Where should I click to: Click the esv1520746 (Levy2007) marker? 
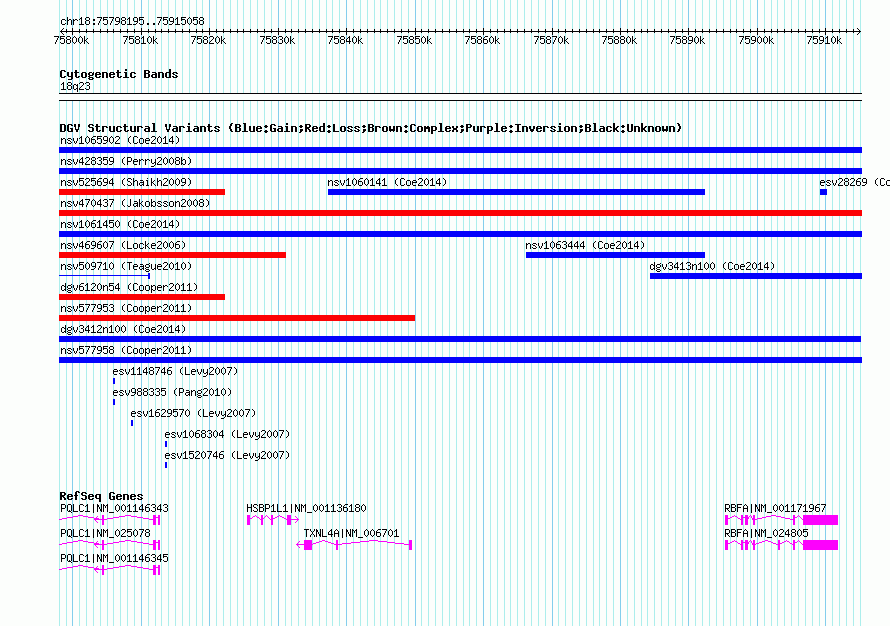166,465
